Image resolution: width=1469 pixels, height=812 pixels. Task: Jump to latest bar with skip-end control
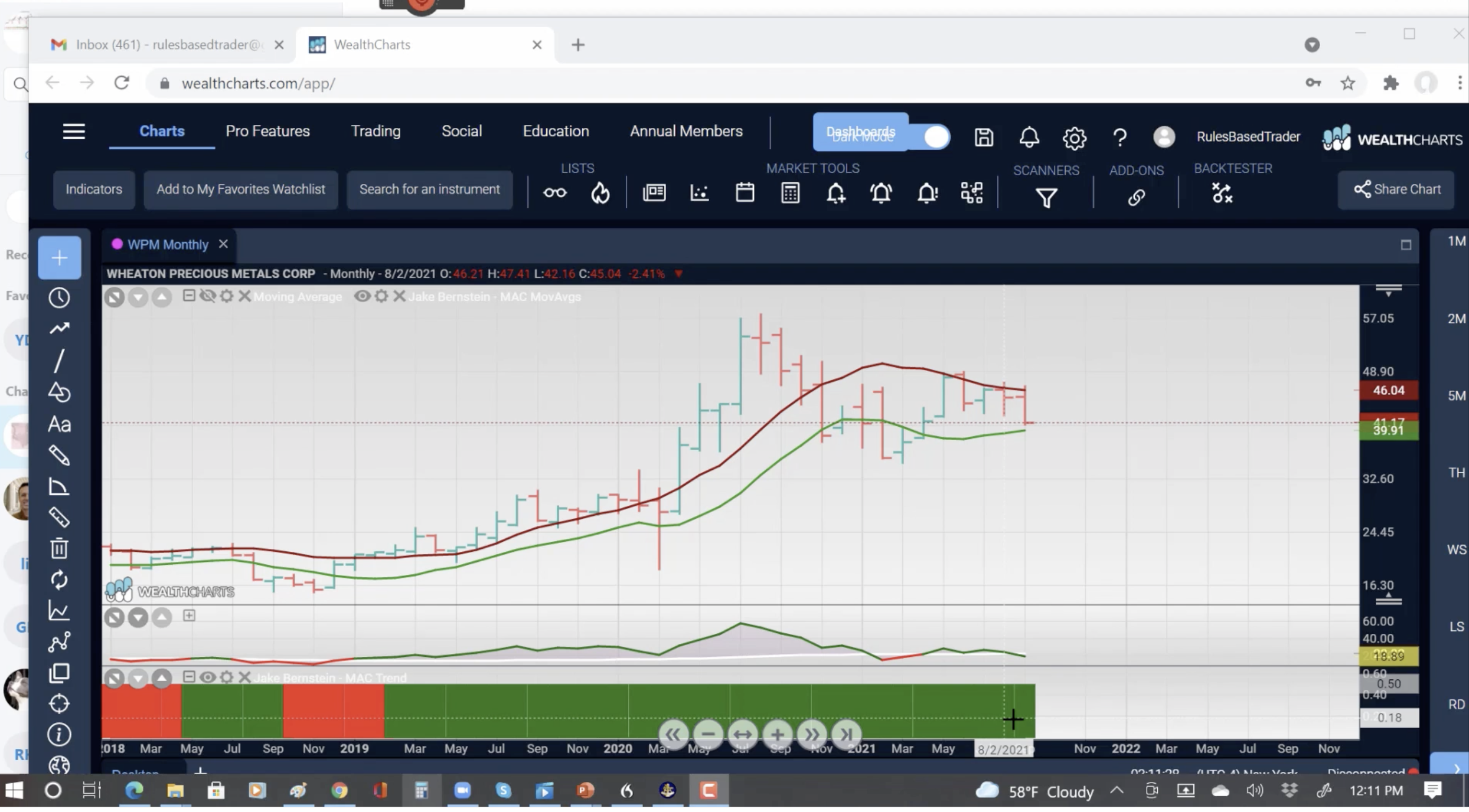pyautogui.click(x=846, y=735)
